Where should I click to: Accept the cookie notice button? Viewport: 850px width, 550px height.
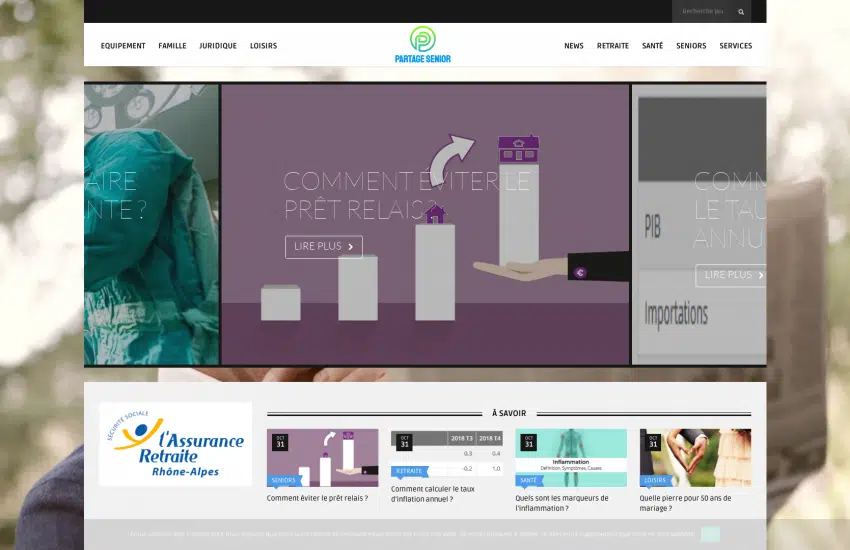710,534
